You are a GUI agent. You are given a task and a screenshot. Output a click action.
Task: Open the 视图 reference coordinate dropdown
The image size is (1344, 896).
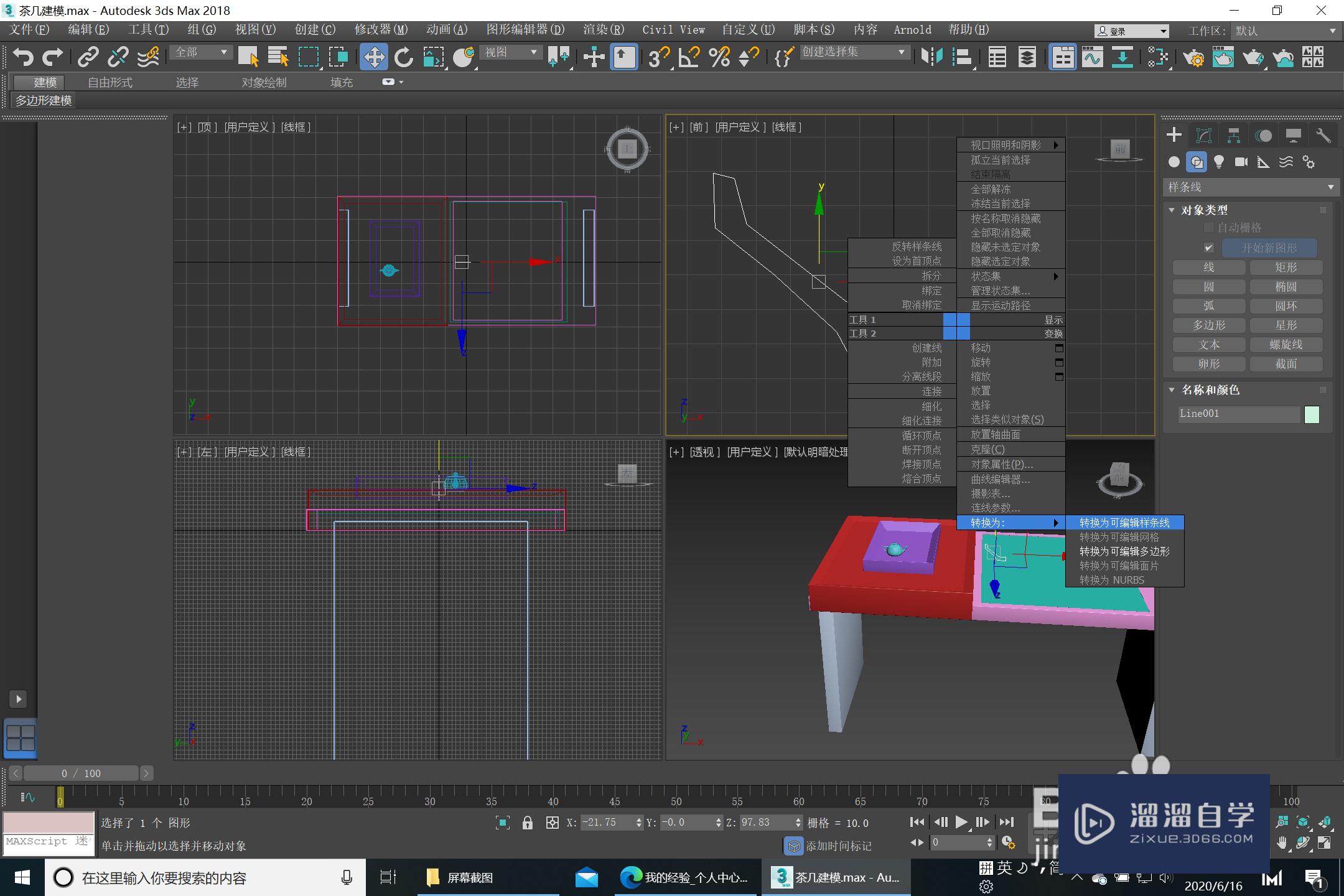coord(511,52)
